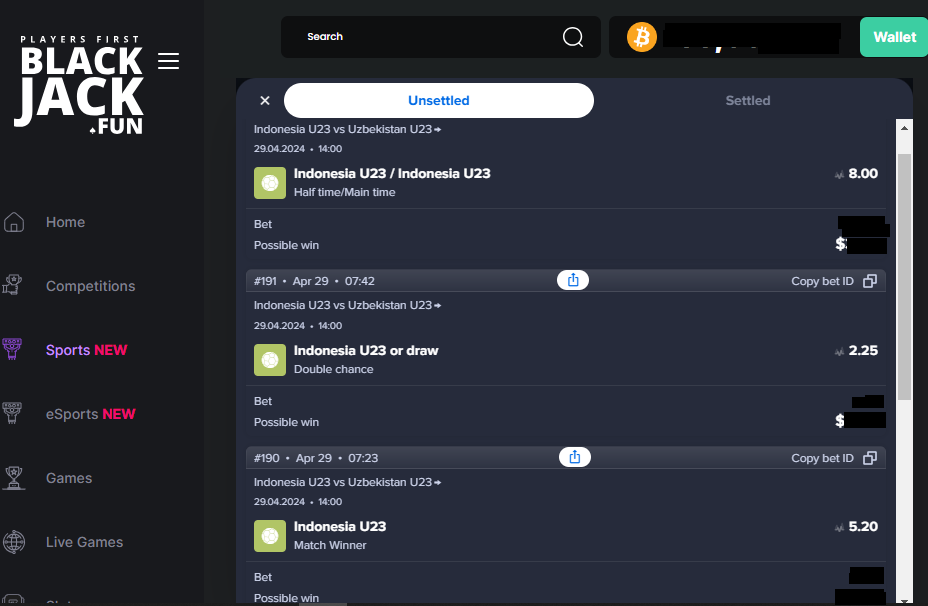Viewport: 928px width, 606px height.
Task: Click soccer ball icon for Match Winner bet
Action: tap(270, 536)
